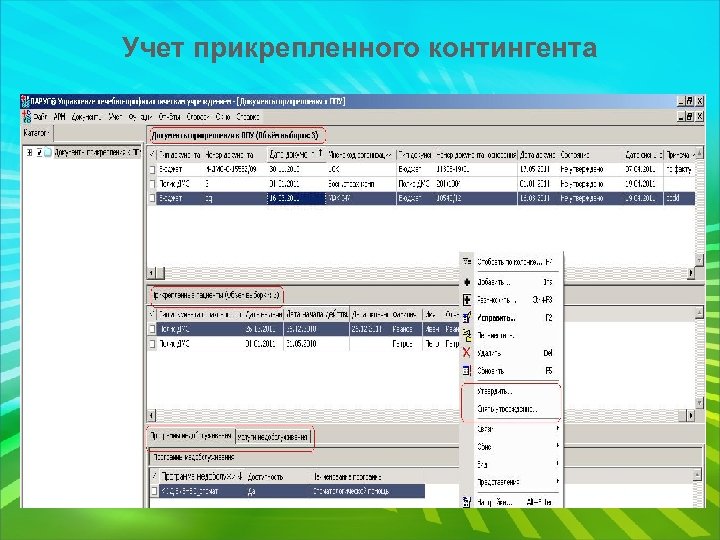Click Дата начала действия column header
Screen dimensions: 720x540
[316, 315]
